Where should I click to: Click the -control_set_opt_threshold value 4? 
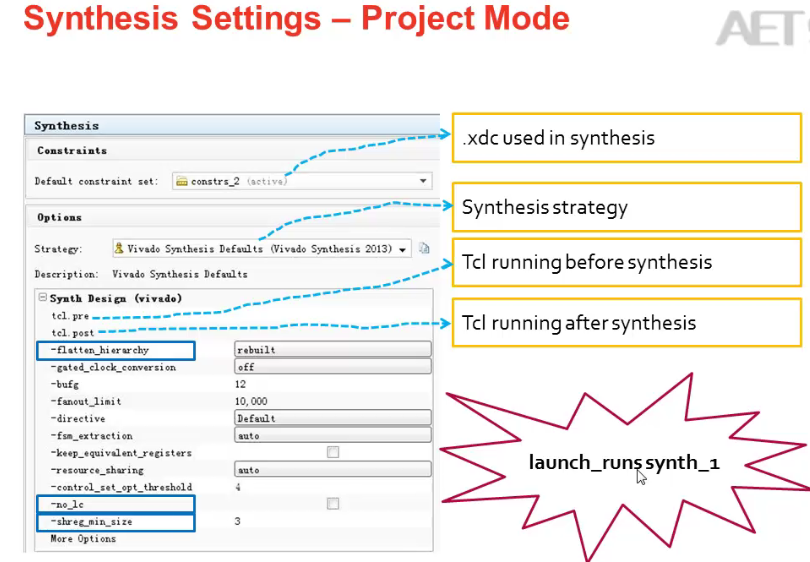pyautogui.click(x=238, y=487)
